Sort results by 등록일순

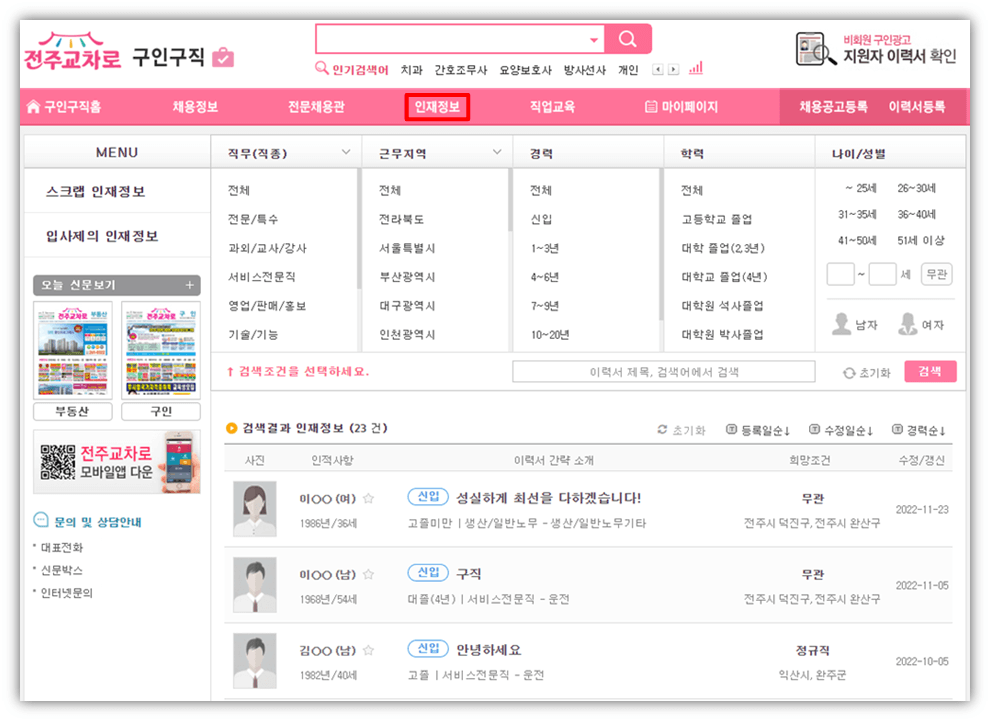click(x=758, y=430)
